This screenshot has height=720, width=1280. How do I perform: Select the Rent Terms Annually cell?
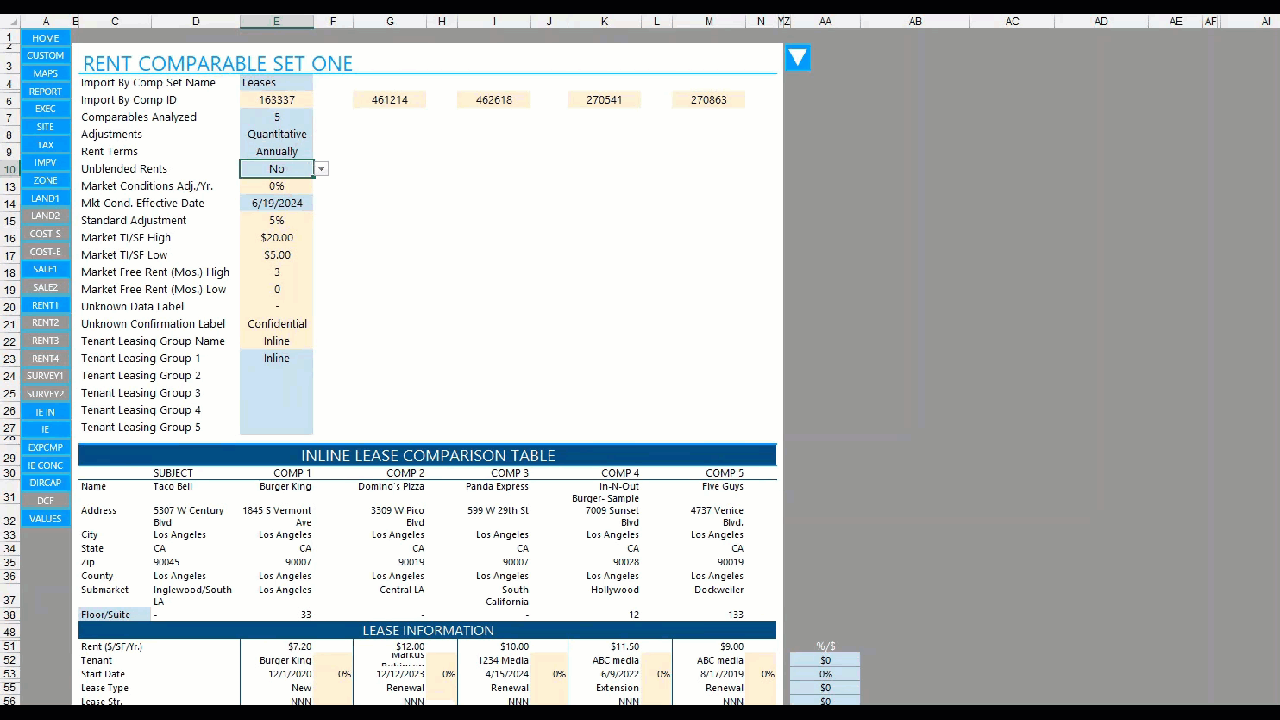click(x=276, y=151)
